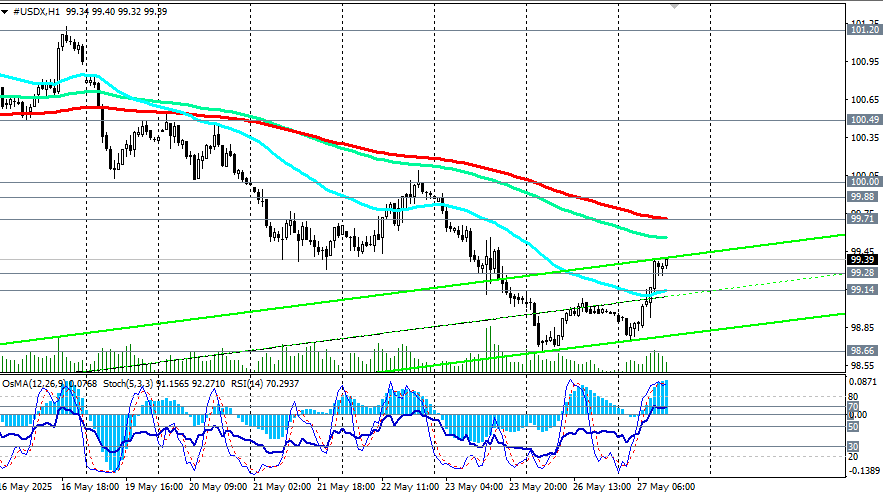The height and width of the screenshot is (494, 883).
Task: Select the 101.20 price level label
Action: 864,29
